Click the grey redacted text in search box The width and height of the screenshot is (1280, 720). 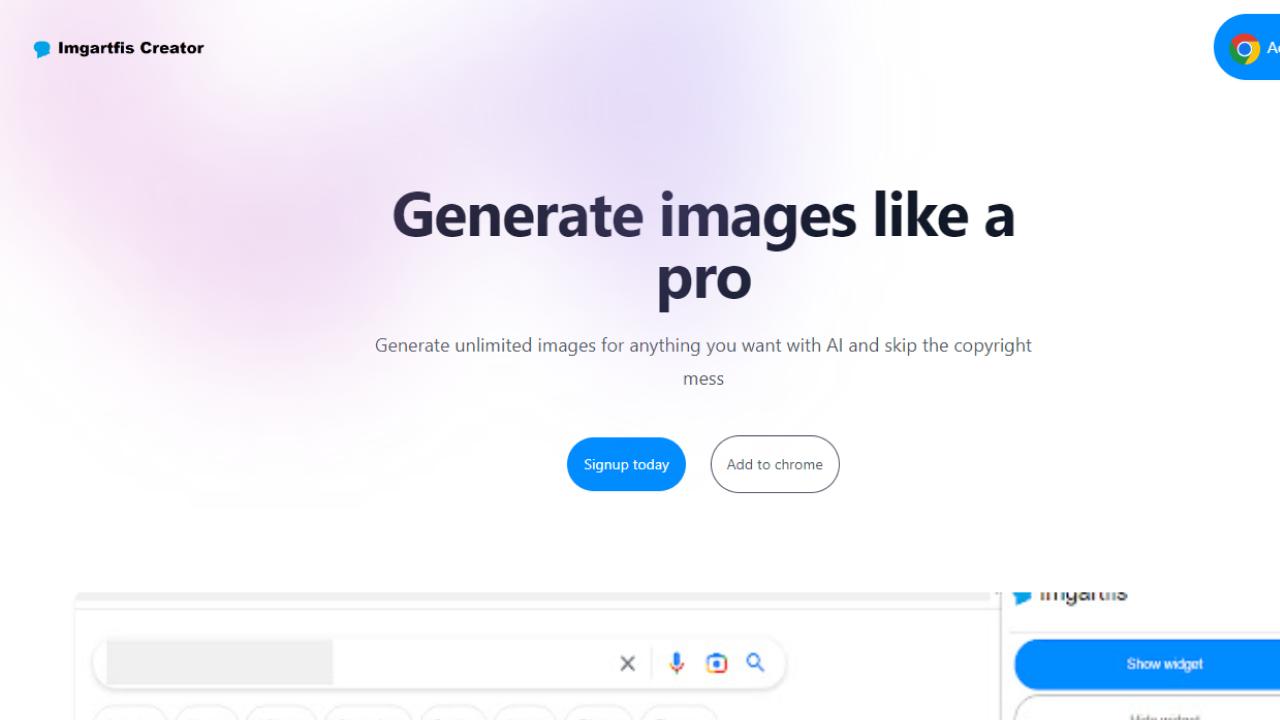pyautogui.click(x=220, y=663)
